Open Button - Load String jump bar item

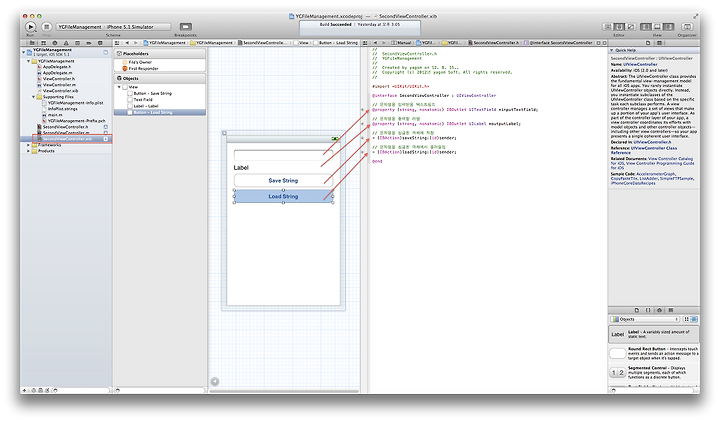click(338, 43)
